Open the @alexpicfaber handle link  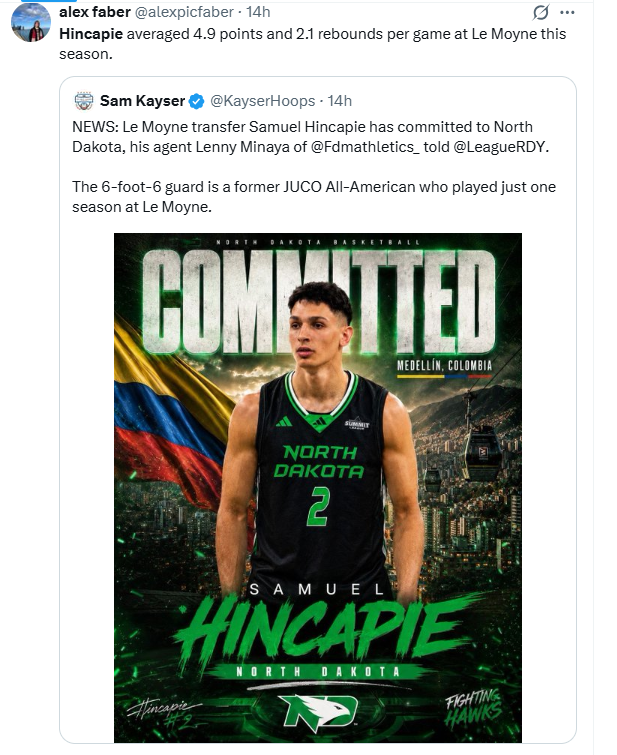(x=184, y=12)
